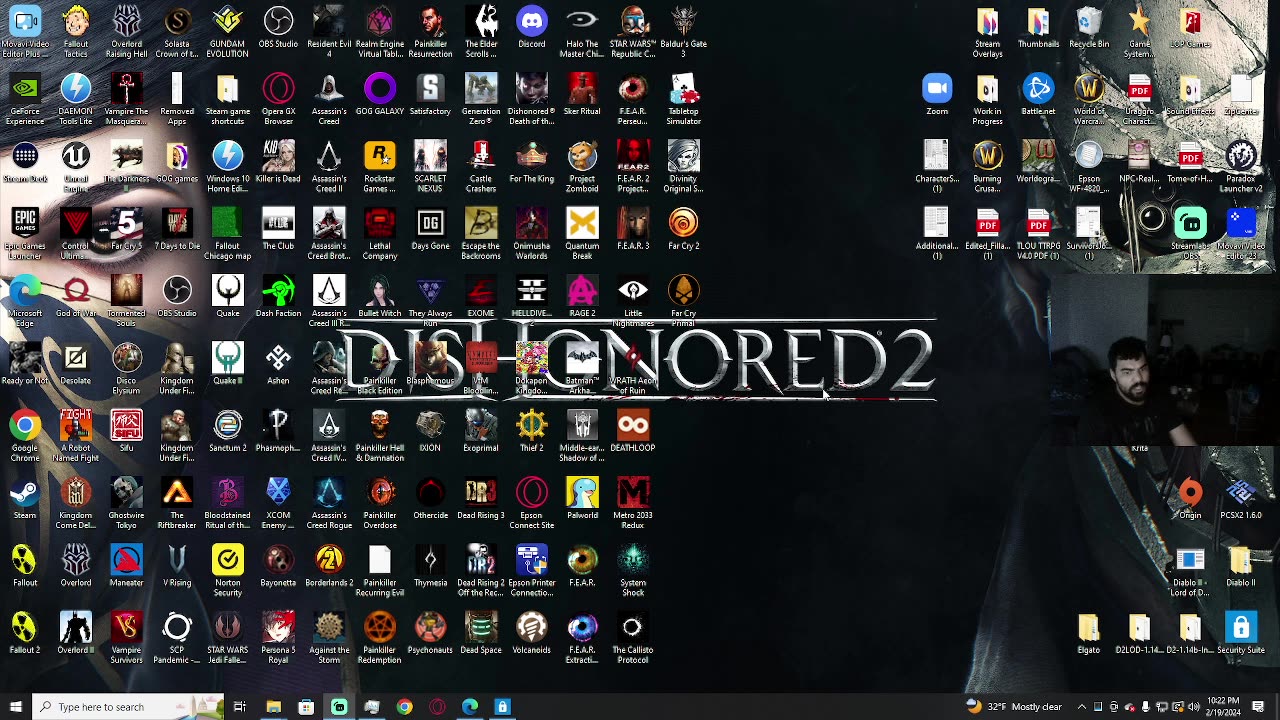Open the Diablo II folder shortcut

click(1241, 565)
